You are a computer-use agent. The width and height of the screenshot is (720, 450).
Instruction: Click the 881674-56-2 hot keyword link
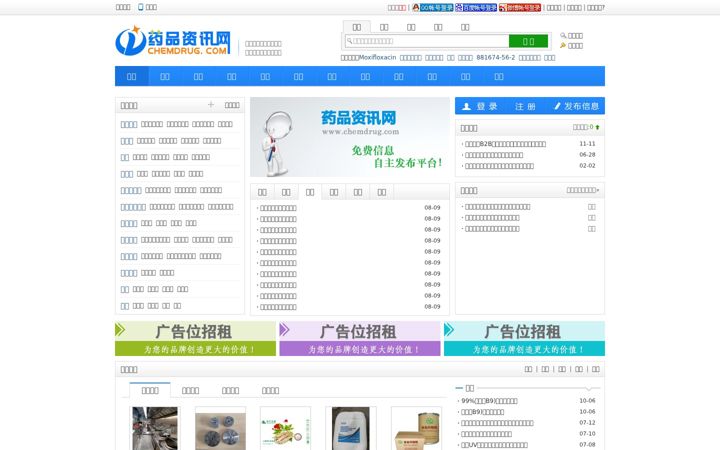(495, 57)
